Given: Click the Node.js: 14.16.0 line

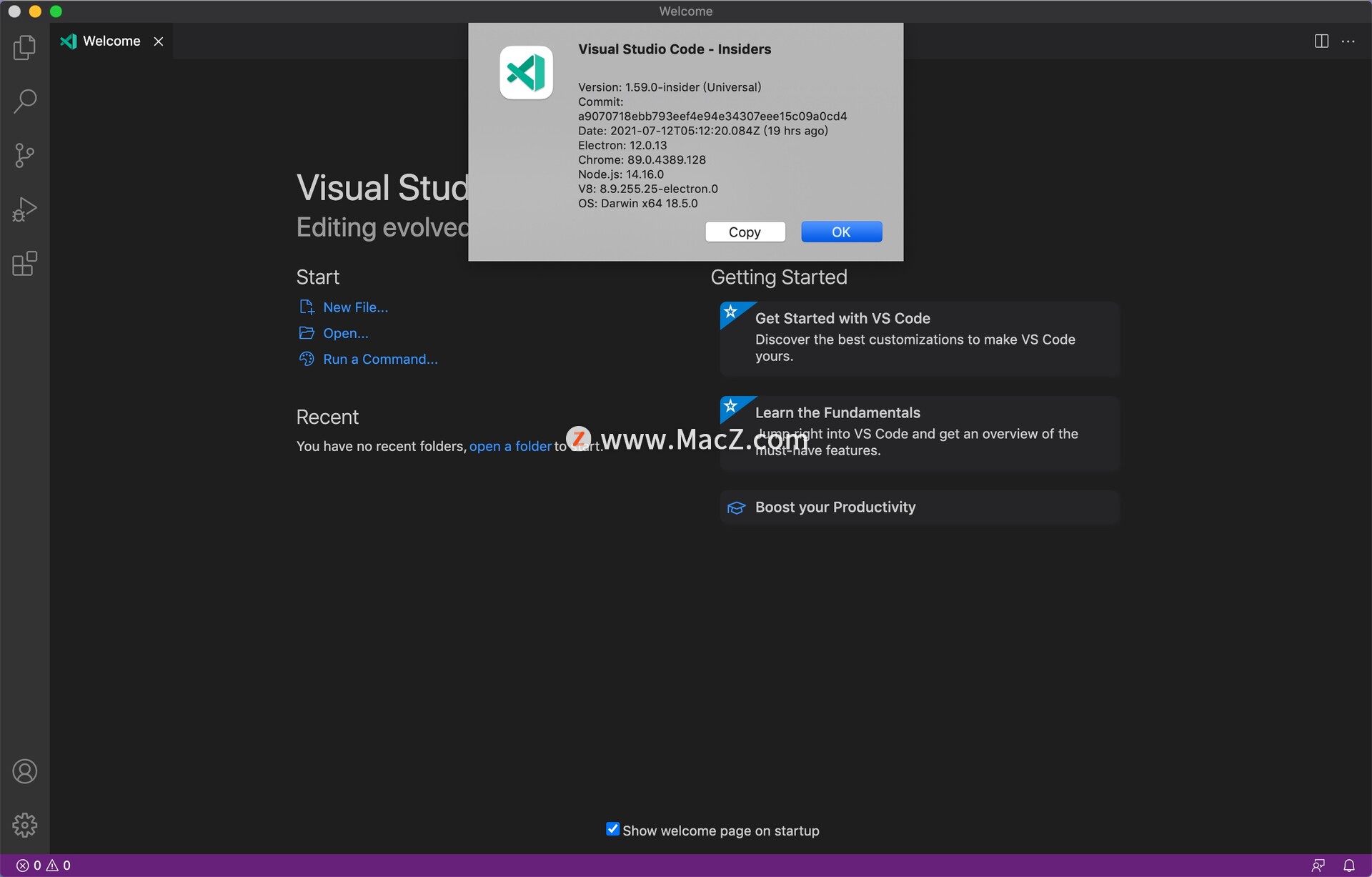Looking at the screenshot, I should (621, 174).
